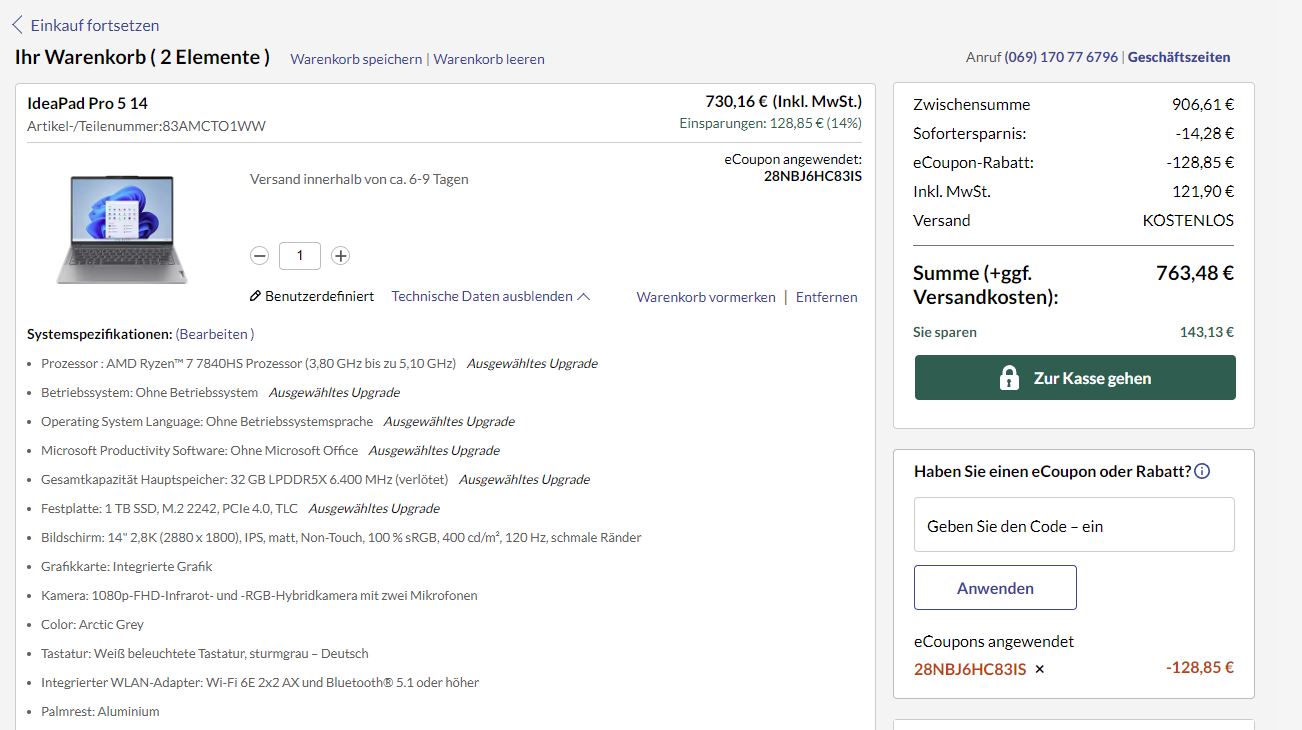
Task: Click the product price 730,16 € (Inkl. MwSt.)
Action: click(783, 101)
